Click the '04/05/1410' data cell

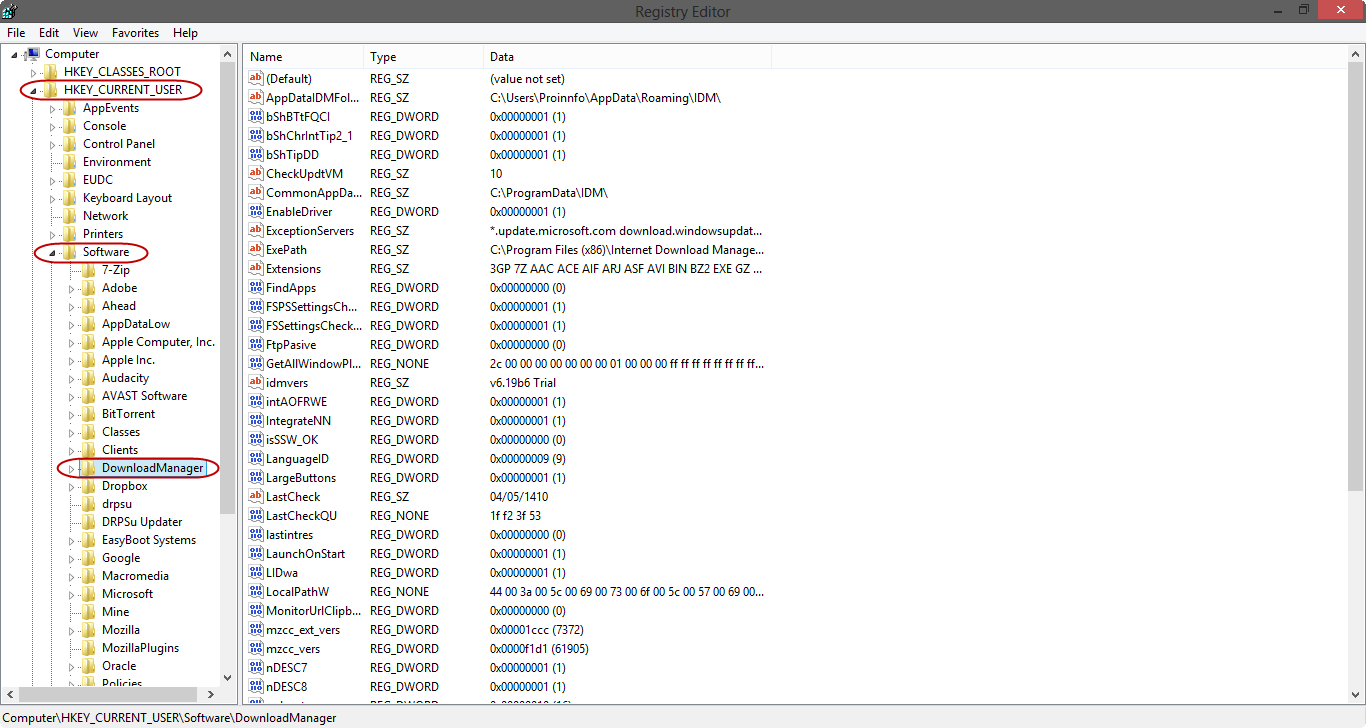(x=519, y=496)
